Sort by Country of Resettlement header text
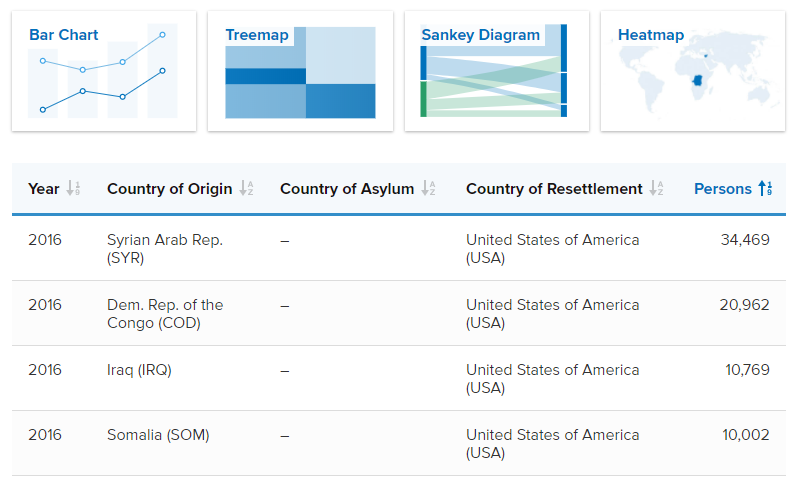 [554, 189]
